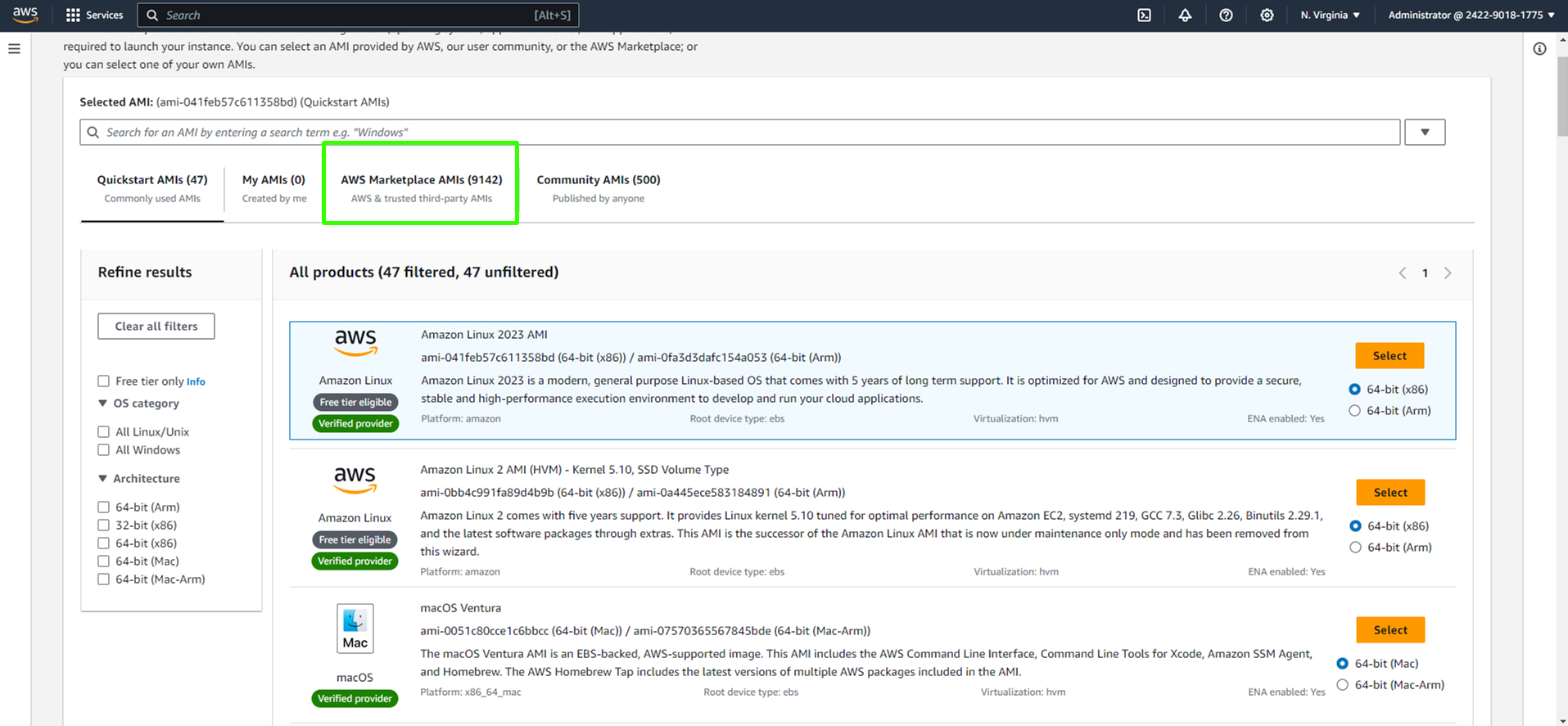The image size is (1568, 726).
Task: Go to previous results page arrow
Action: click(1402, 273)
